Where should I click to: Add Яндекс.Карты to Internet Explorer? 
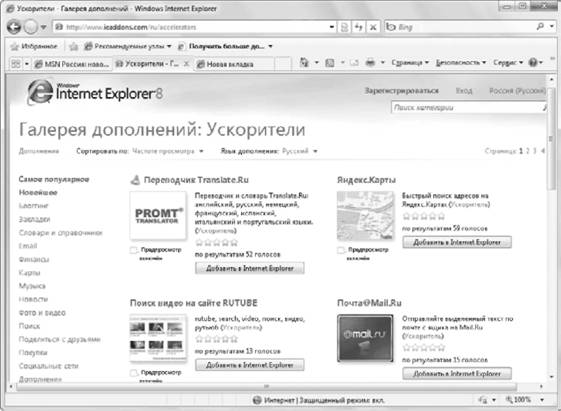[457, 242]
